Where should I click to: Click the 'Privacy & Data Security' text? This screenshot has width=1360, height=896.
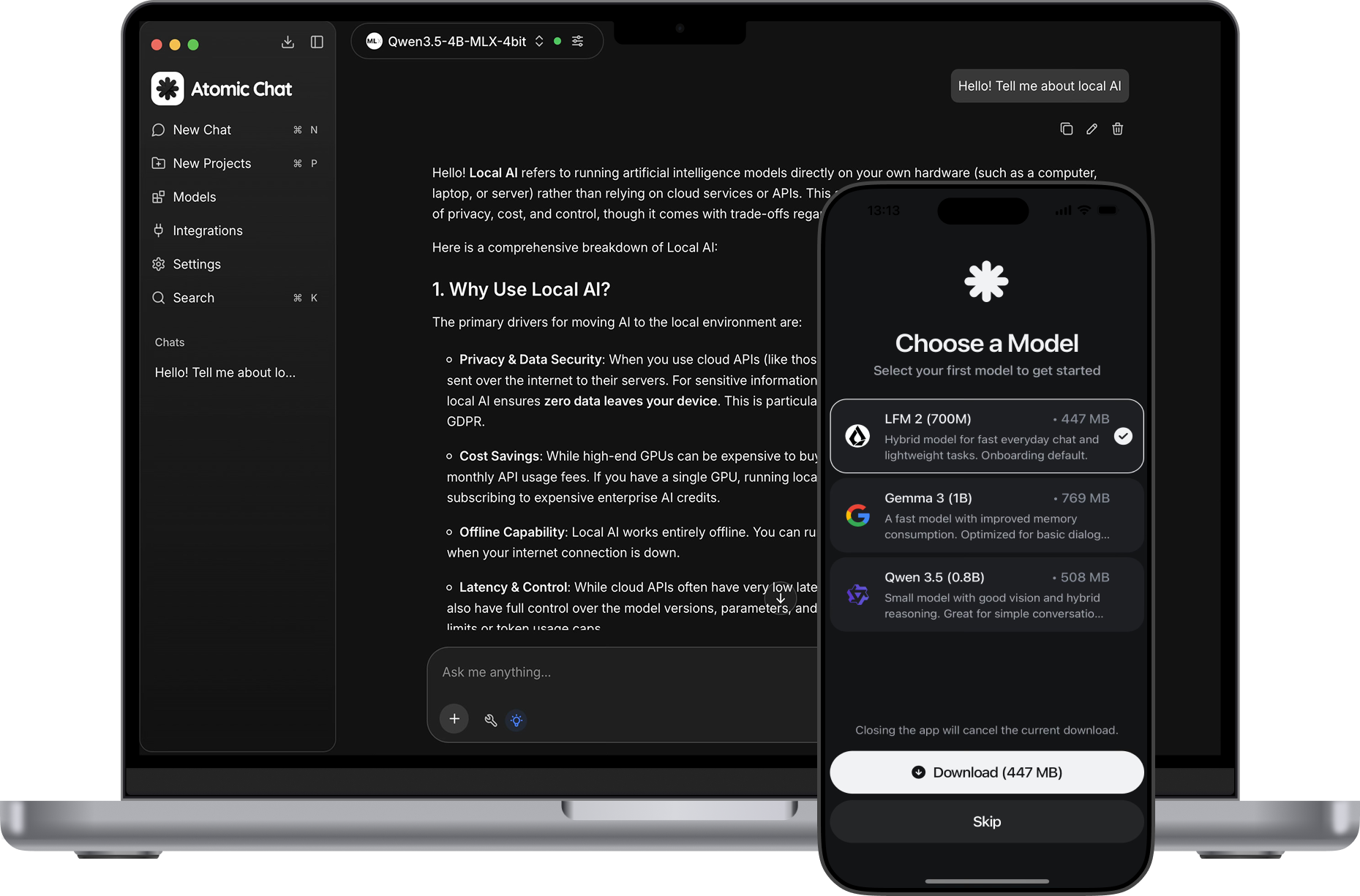click(530, 359)
